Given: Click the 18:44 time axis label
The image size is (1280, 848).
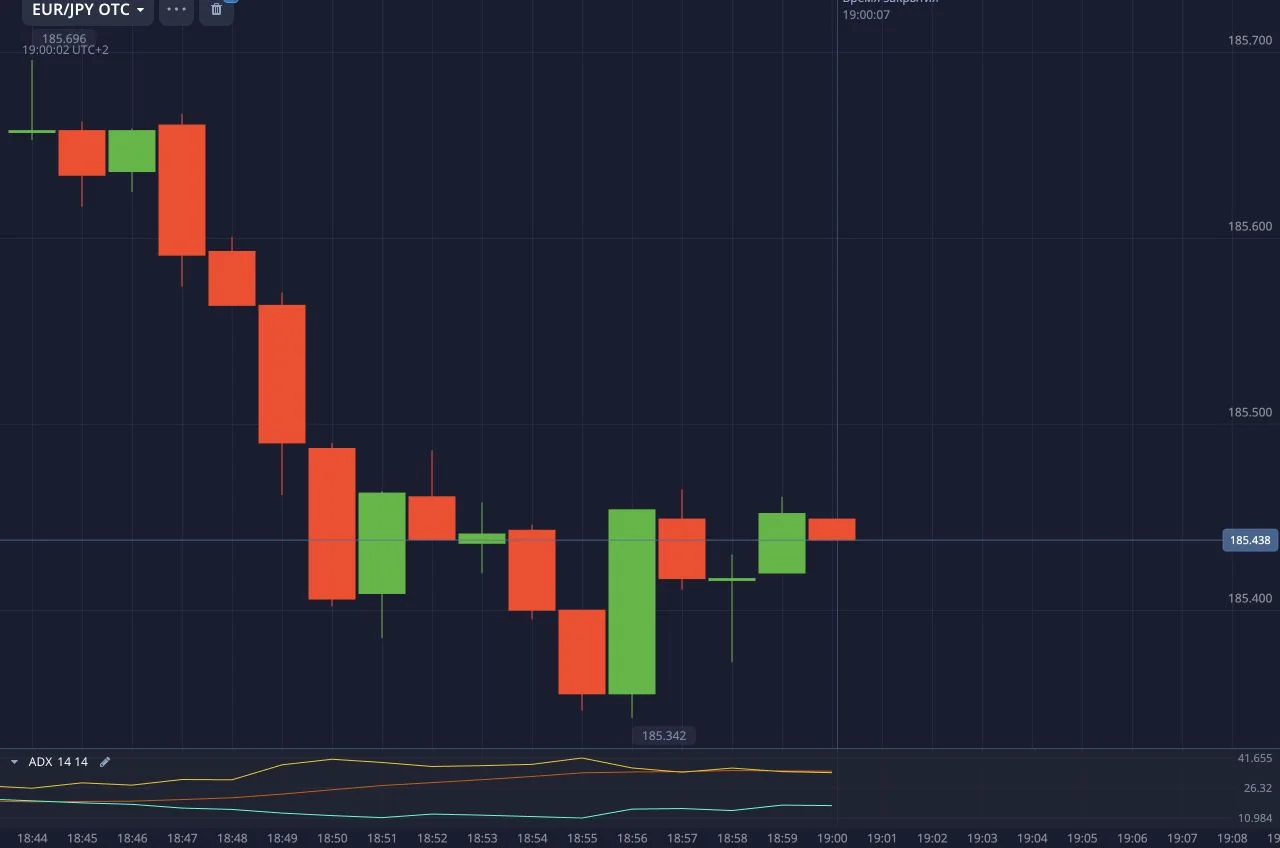Looking at the screenshot, I should click(32, 838).
